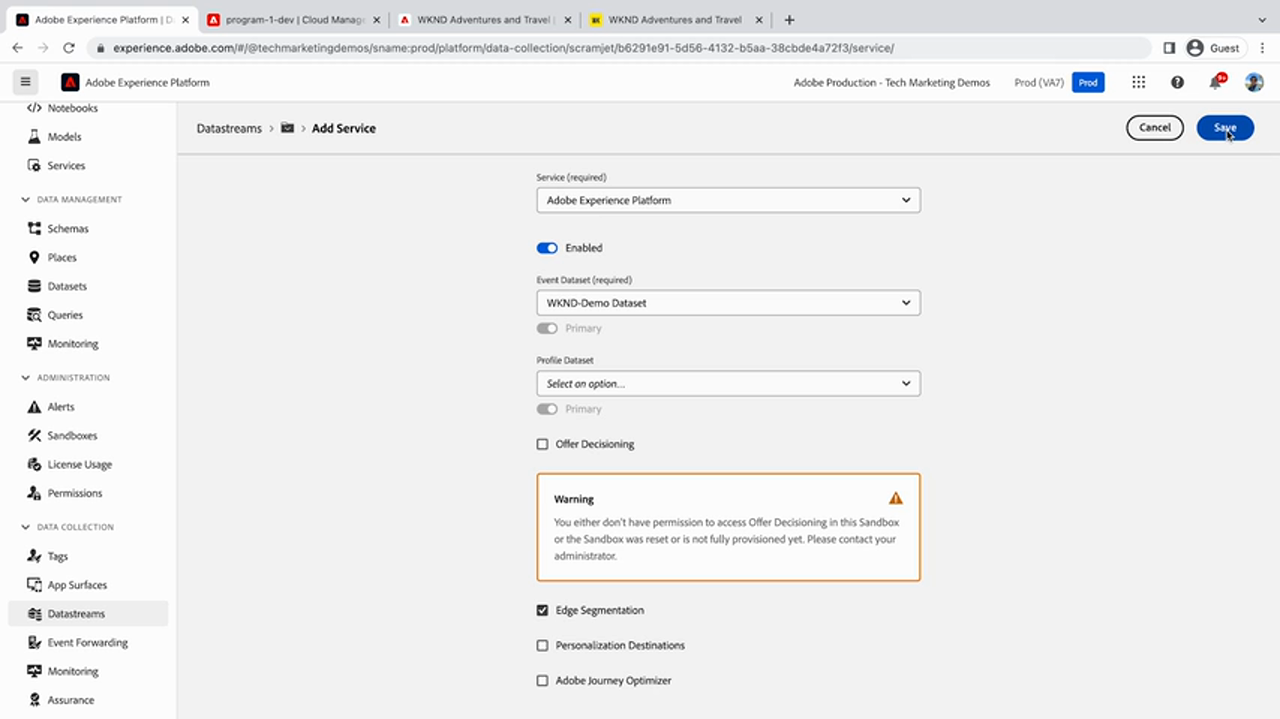Open the notifications bell
The width and height of the screenshot is (1280, 719).
pos(1216,82)
